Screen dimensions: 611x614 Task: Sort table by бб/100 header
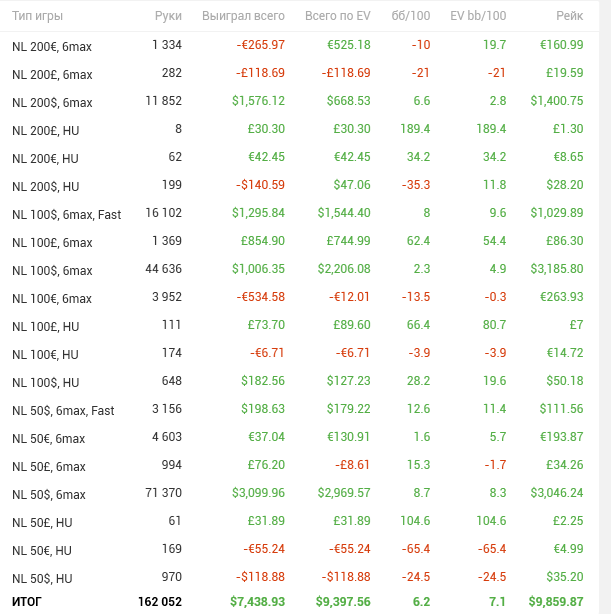tap(412, 16)
